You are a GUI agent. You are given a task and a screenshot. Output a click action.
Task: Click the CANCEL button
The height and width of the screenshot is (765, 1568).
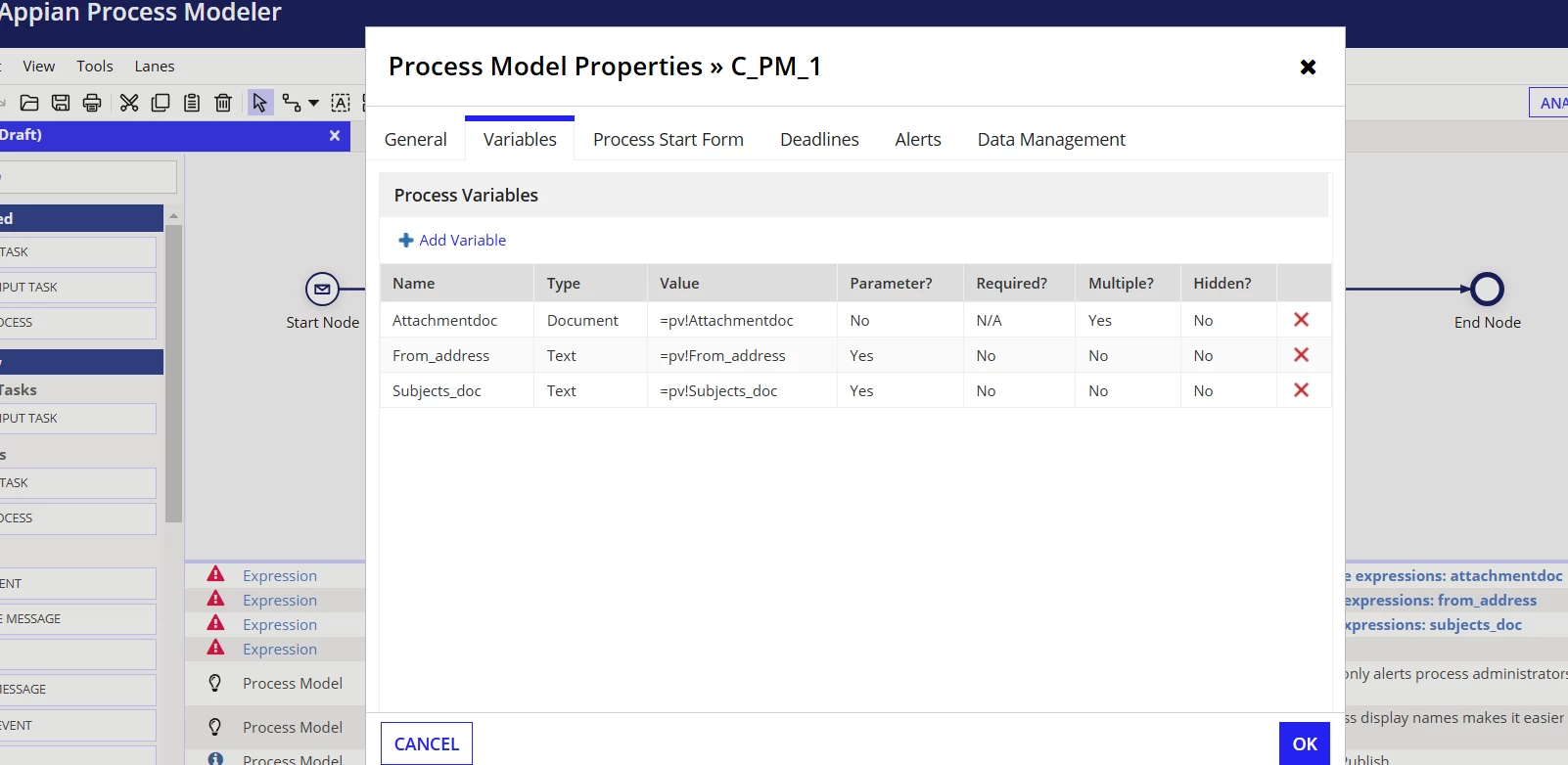pyautogui.click(x=427, y=743)
